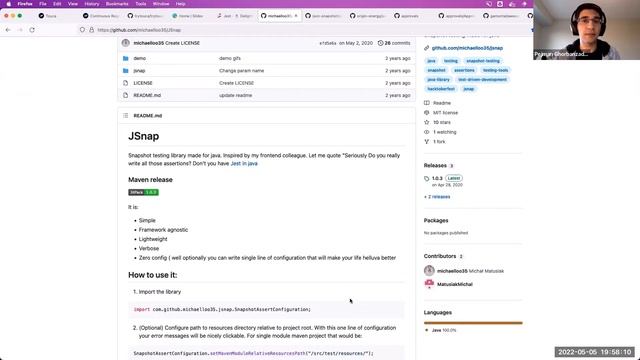The image size is (640, 360).
Task: Click the '1 watching' link
Action: [444, 132]
